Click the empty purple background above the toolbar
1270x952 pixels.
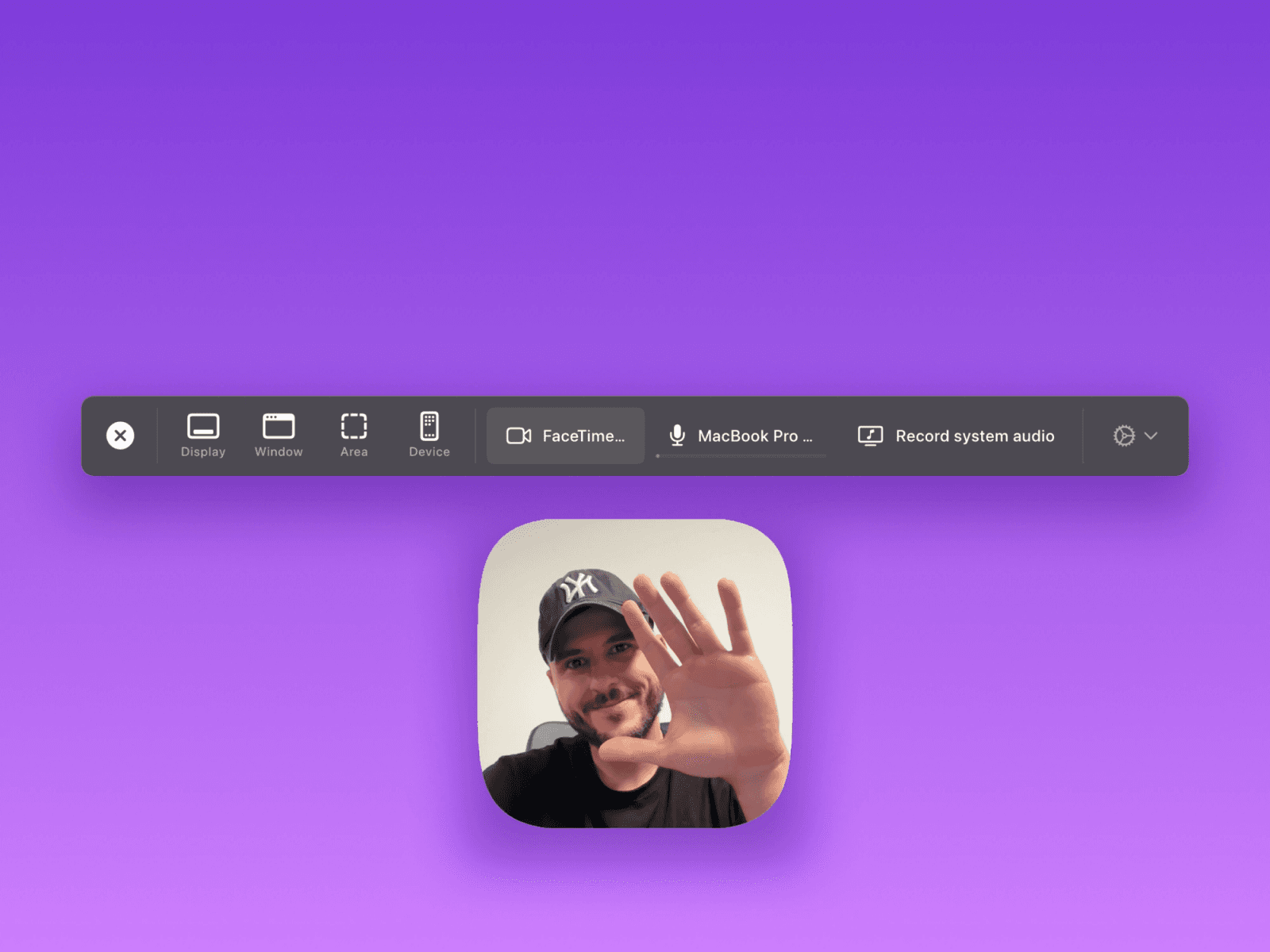[x=635, y=198]
